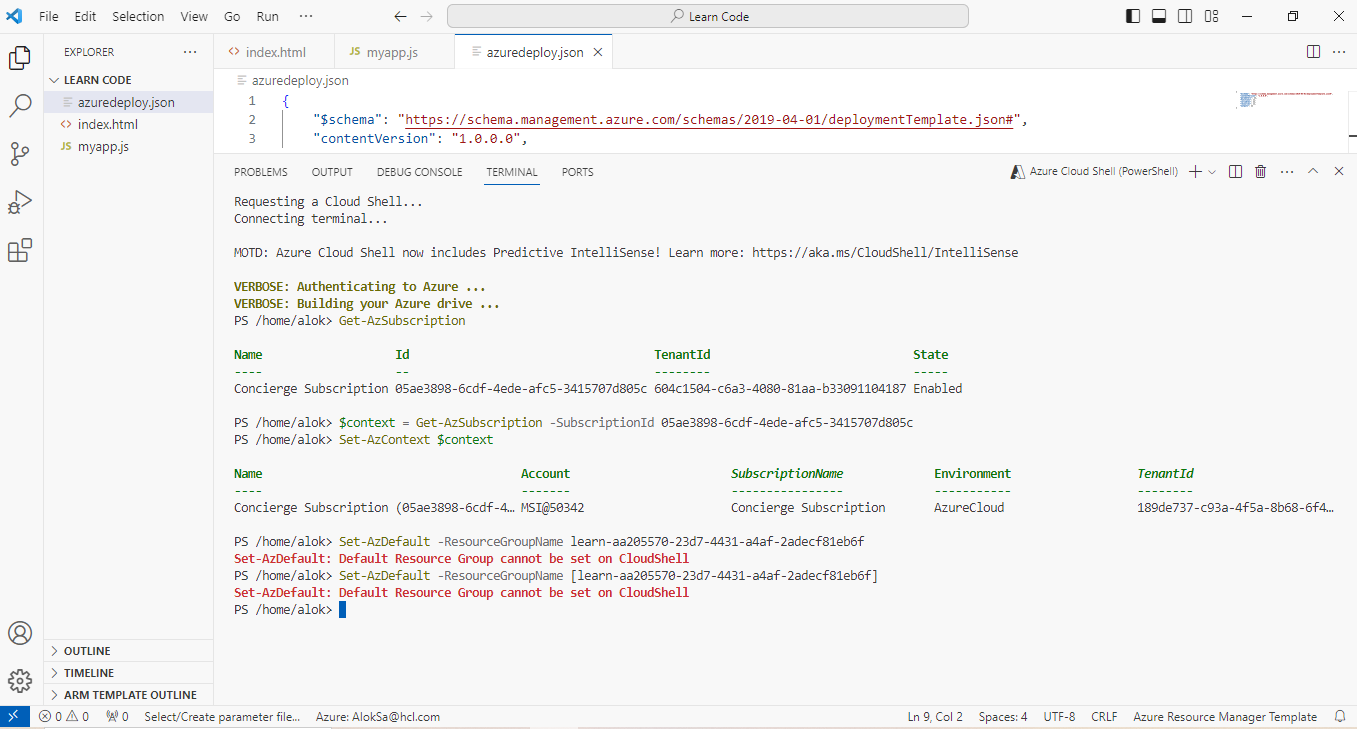Click Azure: AlokSa@hcl.com account status
1357x729 pixels.
point(378,716)
